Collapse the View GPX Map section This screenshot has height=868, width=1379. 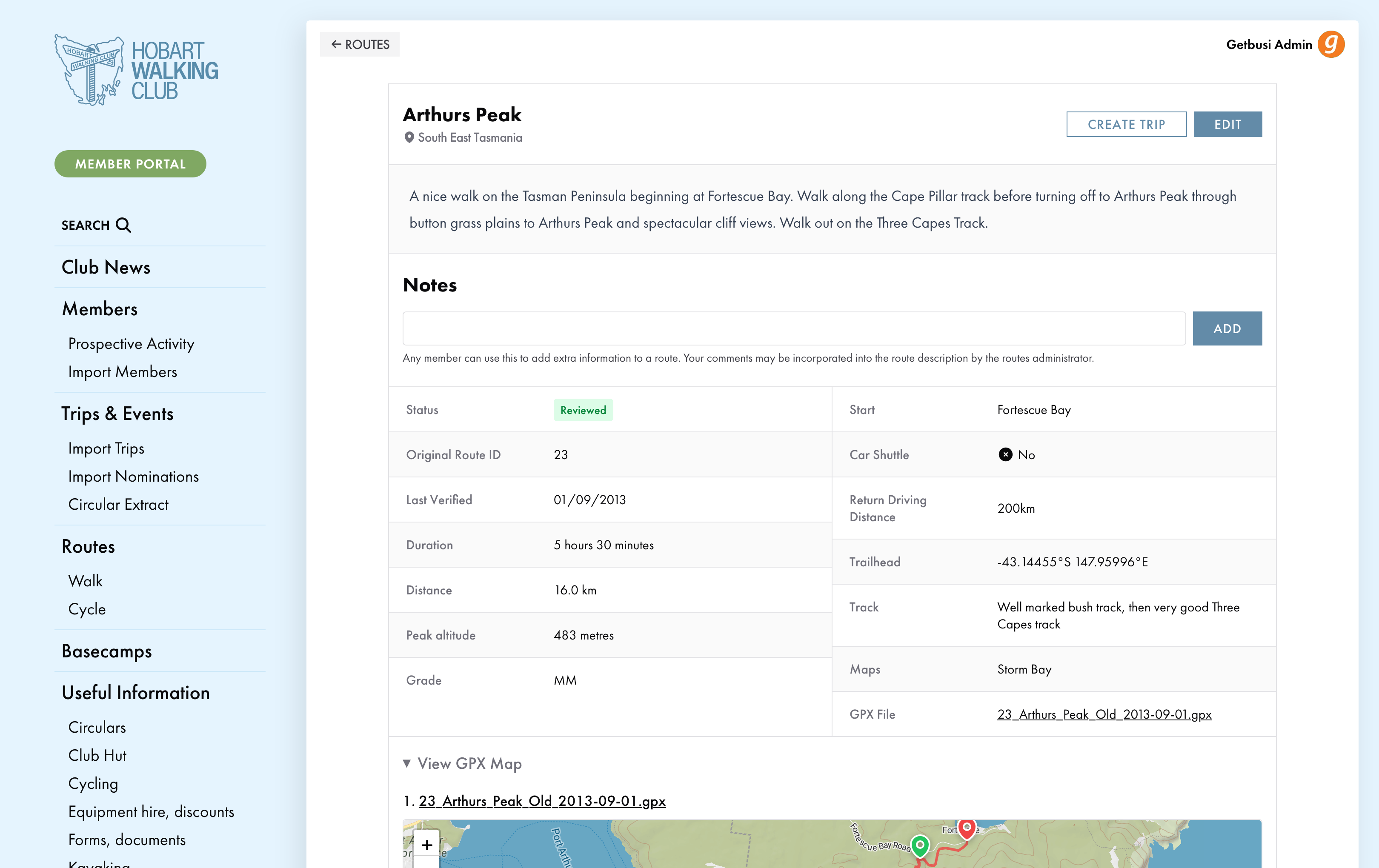tap(463, 763)
